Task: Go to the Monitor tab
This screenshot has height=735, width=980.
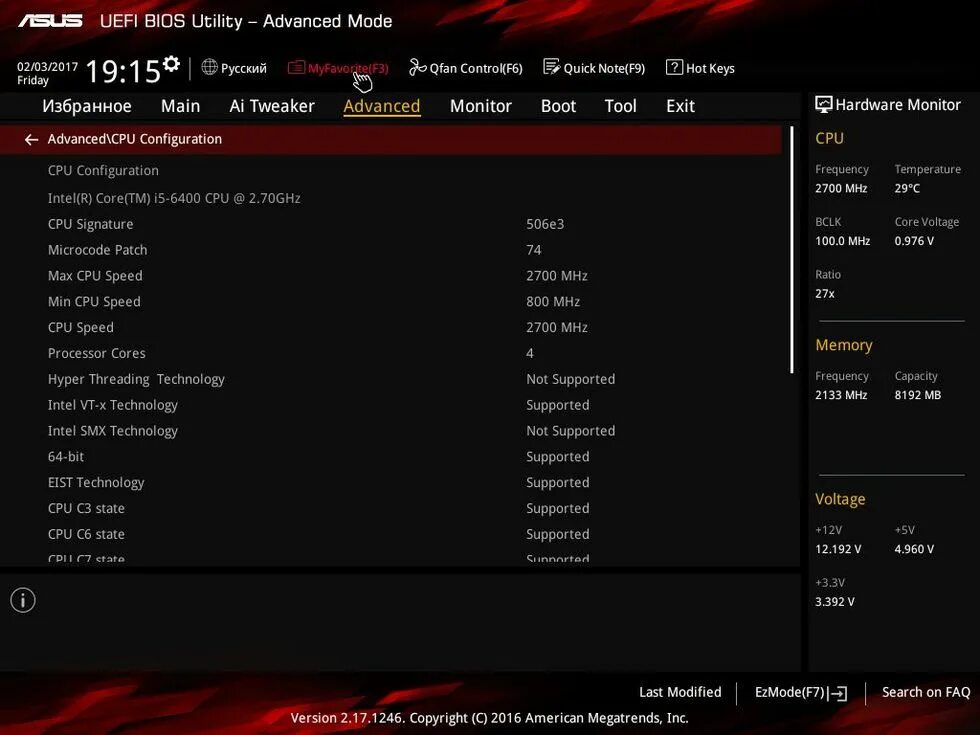Action: [x=481, y=106]
